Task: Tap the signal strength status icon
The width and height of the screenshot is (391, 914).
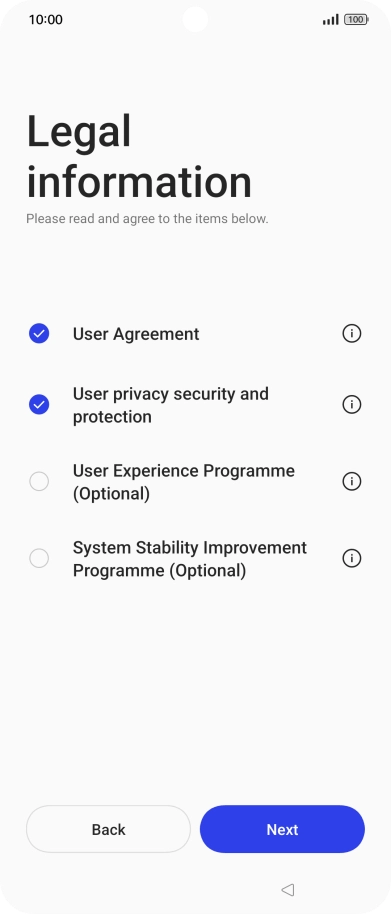Action: tap(330, 20)
